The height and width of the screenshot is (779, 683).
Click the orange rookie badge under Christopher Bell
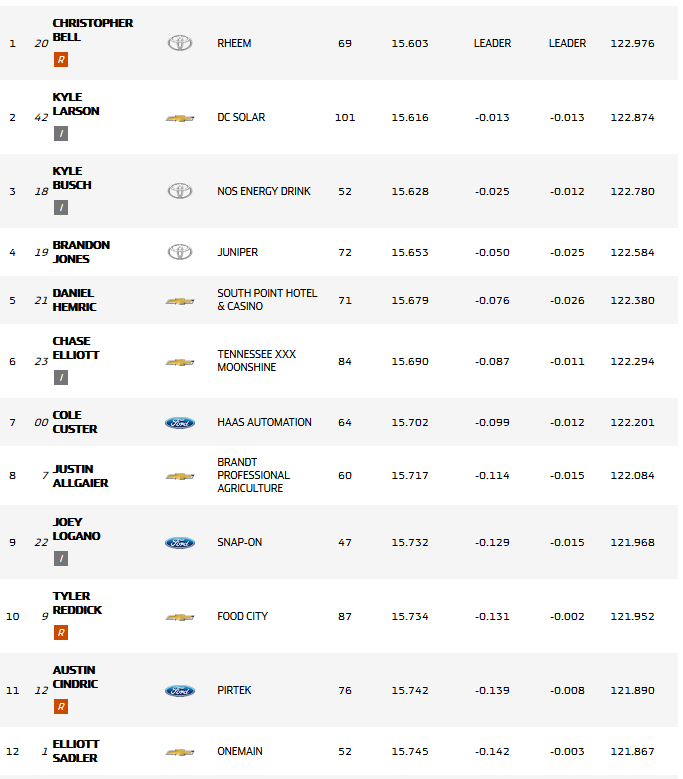click(x=61, y=59)
